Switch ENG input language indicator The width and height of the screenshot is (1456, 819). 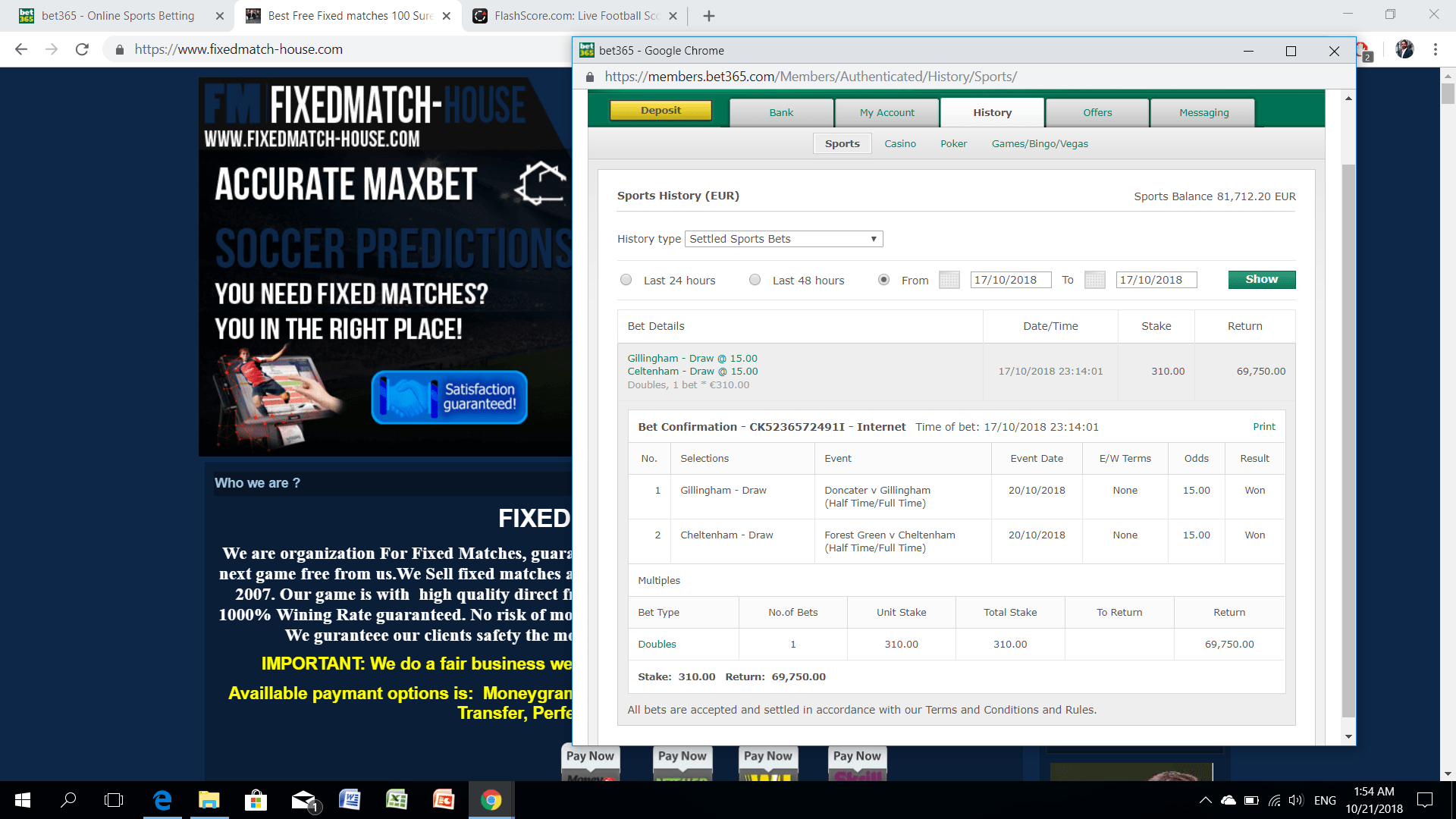pyautogui.click(x=1325, y=800)
